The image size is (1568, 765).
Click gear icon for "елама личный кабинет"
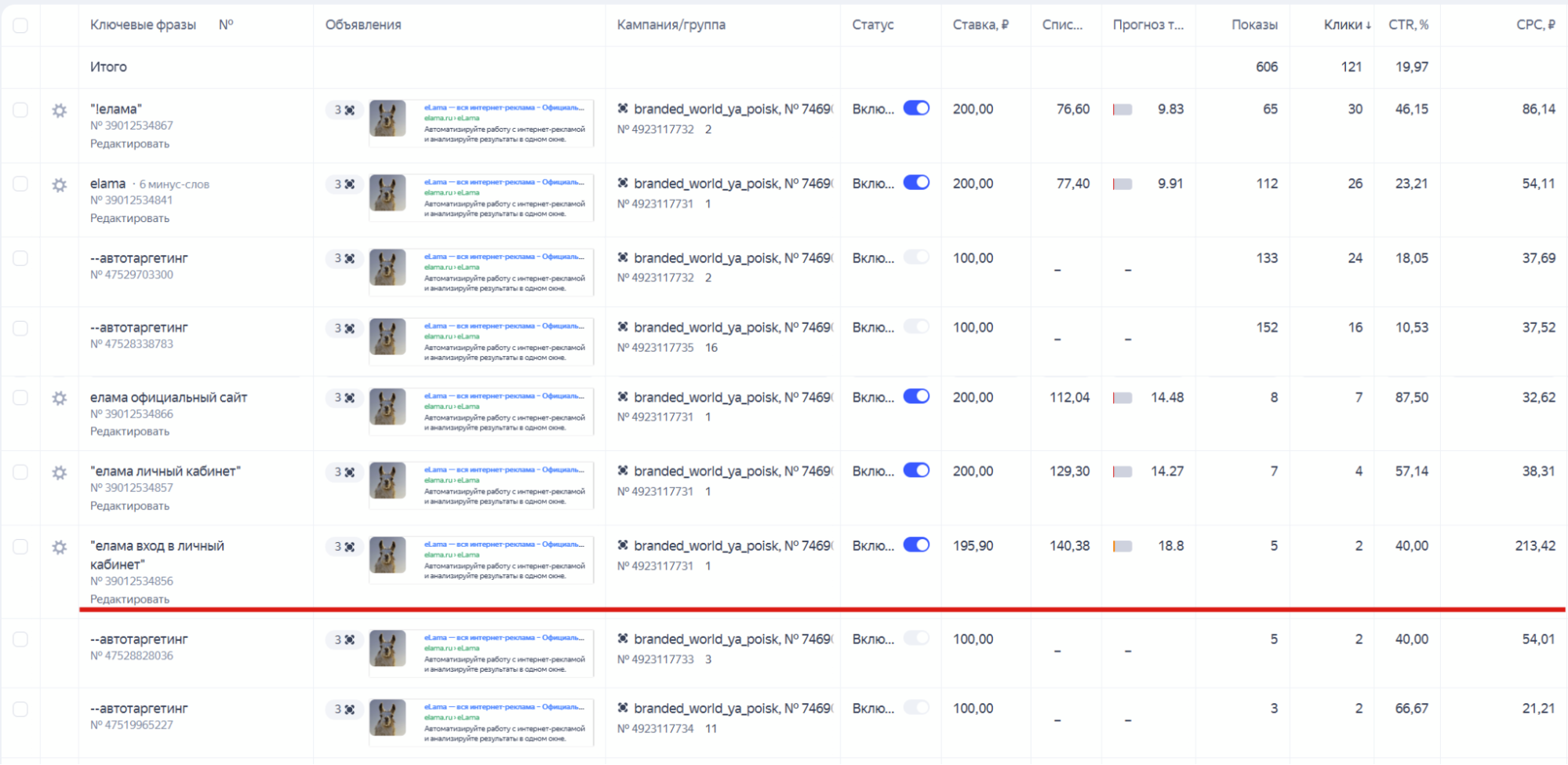tap(59, 472)
